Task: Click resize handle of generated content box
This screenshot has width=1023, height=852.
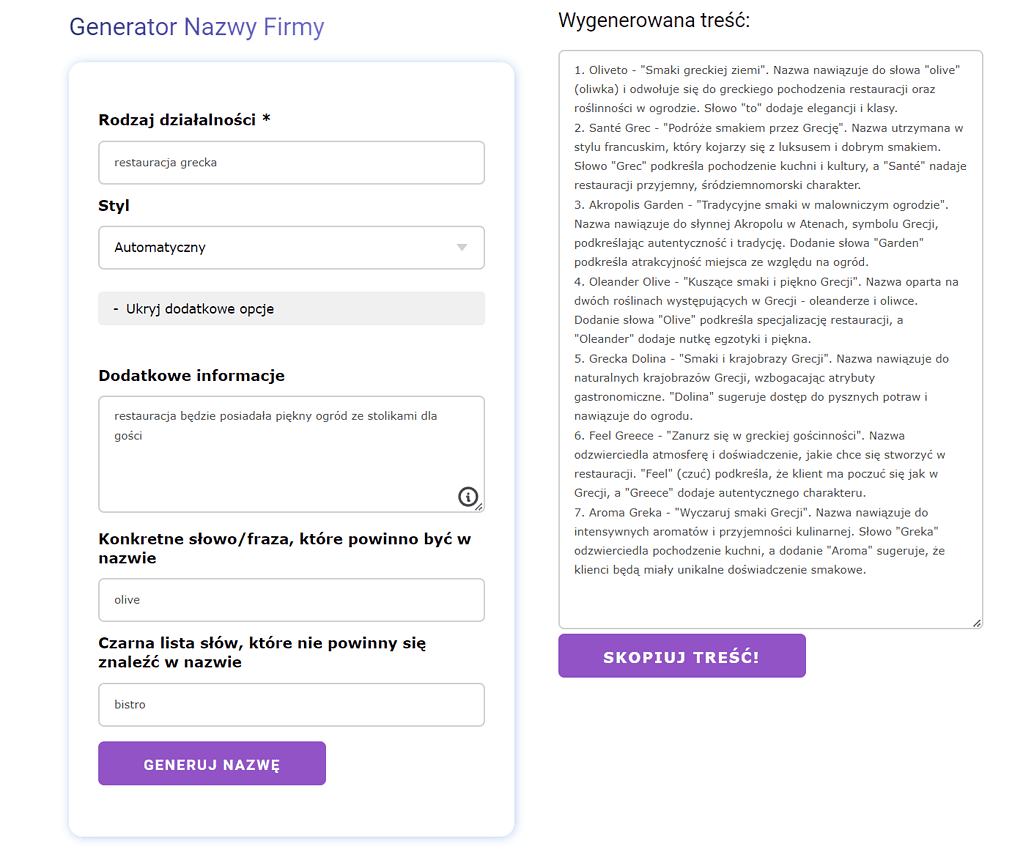Action: point(977,623)
